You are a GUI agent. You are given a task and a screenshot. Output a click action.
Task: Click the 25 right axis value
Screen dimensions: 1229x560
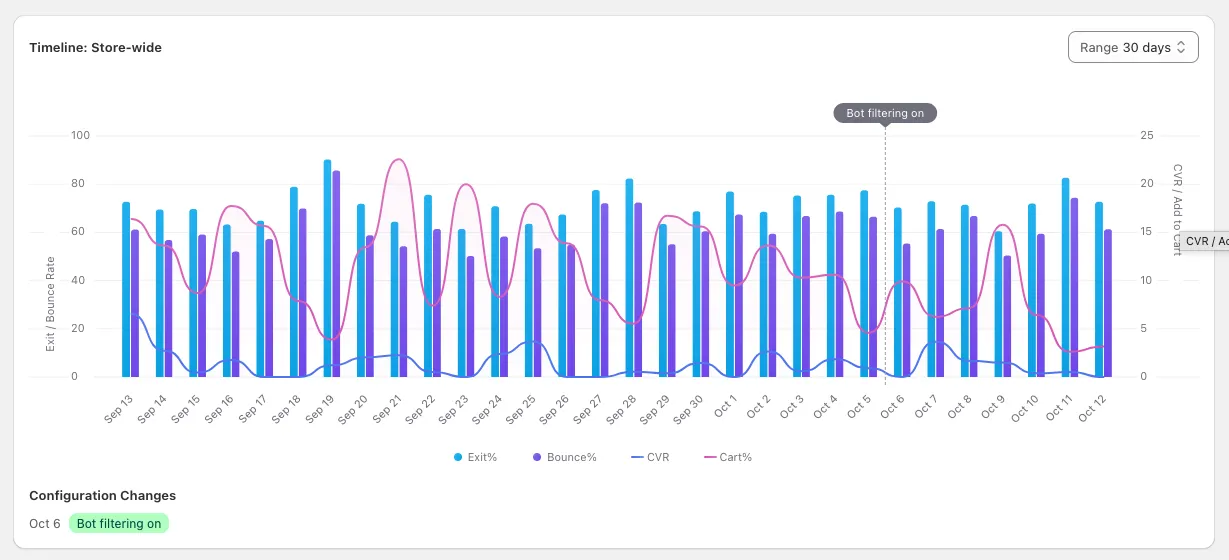[x=1147, y=135]
